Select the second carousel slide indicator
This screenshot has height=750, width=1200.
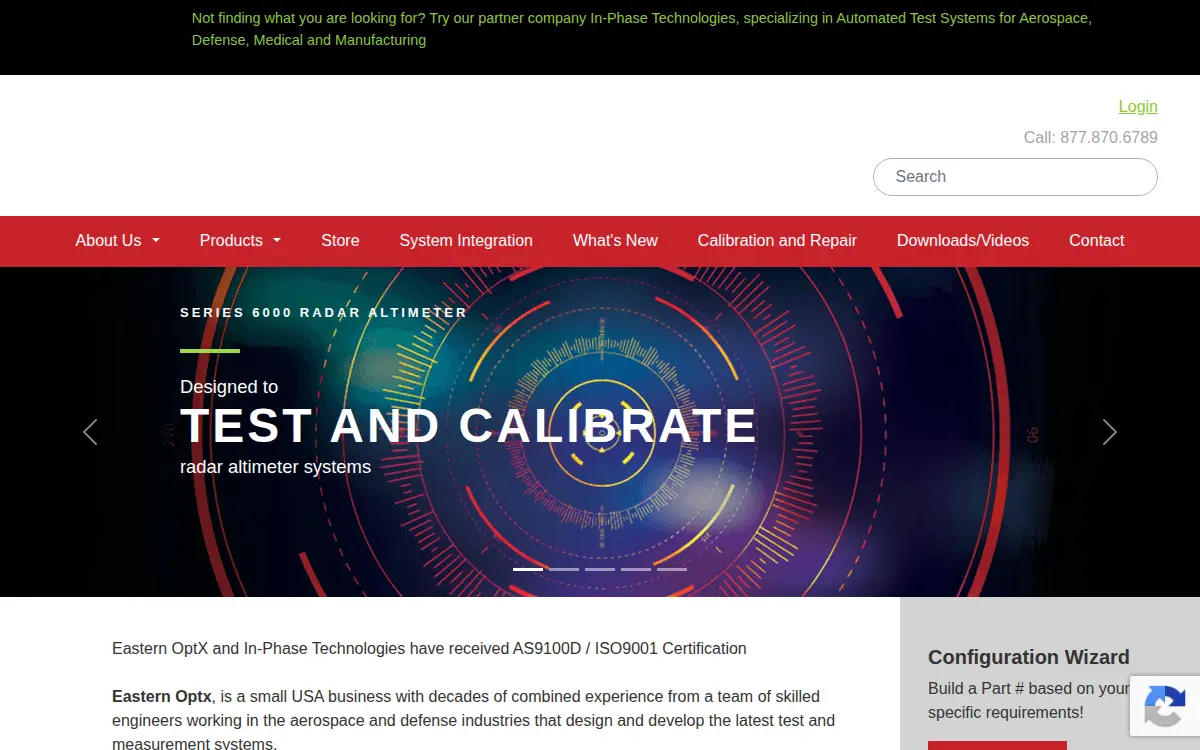pos(564,569)
